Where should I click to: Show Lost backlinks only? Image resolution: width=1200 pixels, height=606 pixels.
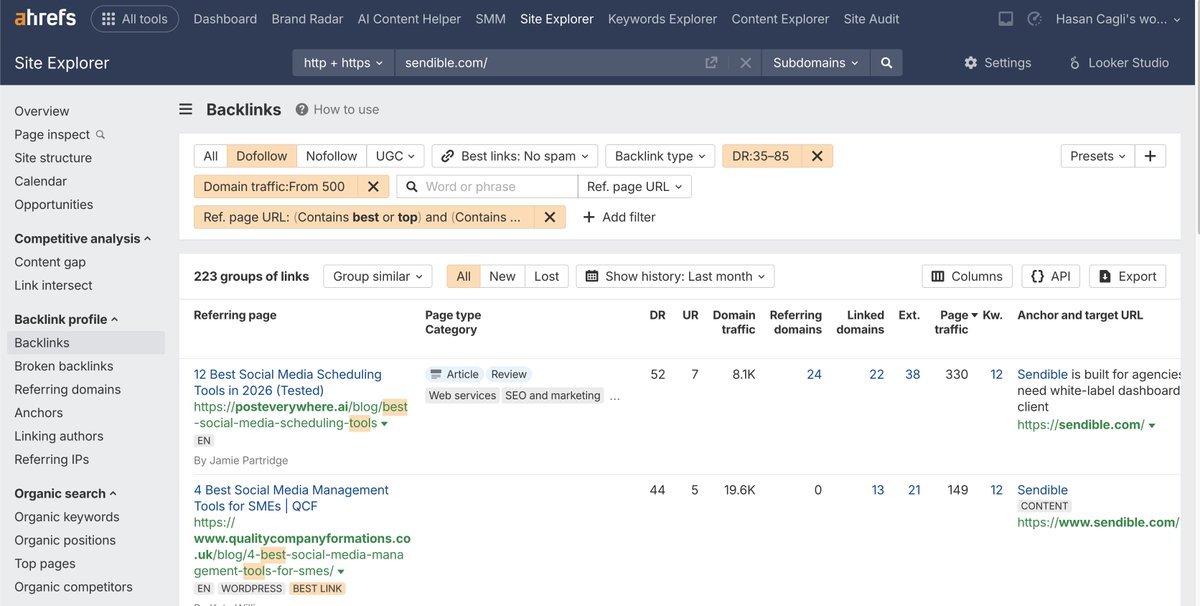pos(547,277)
